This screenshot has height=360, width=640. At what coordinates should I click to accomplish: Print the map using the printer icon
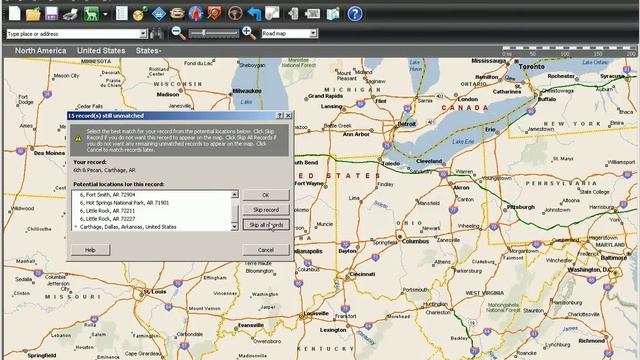coord(71,14)
